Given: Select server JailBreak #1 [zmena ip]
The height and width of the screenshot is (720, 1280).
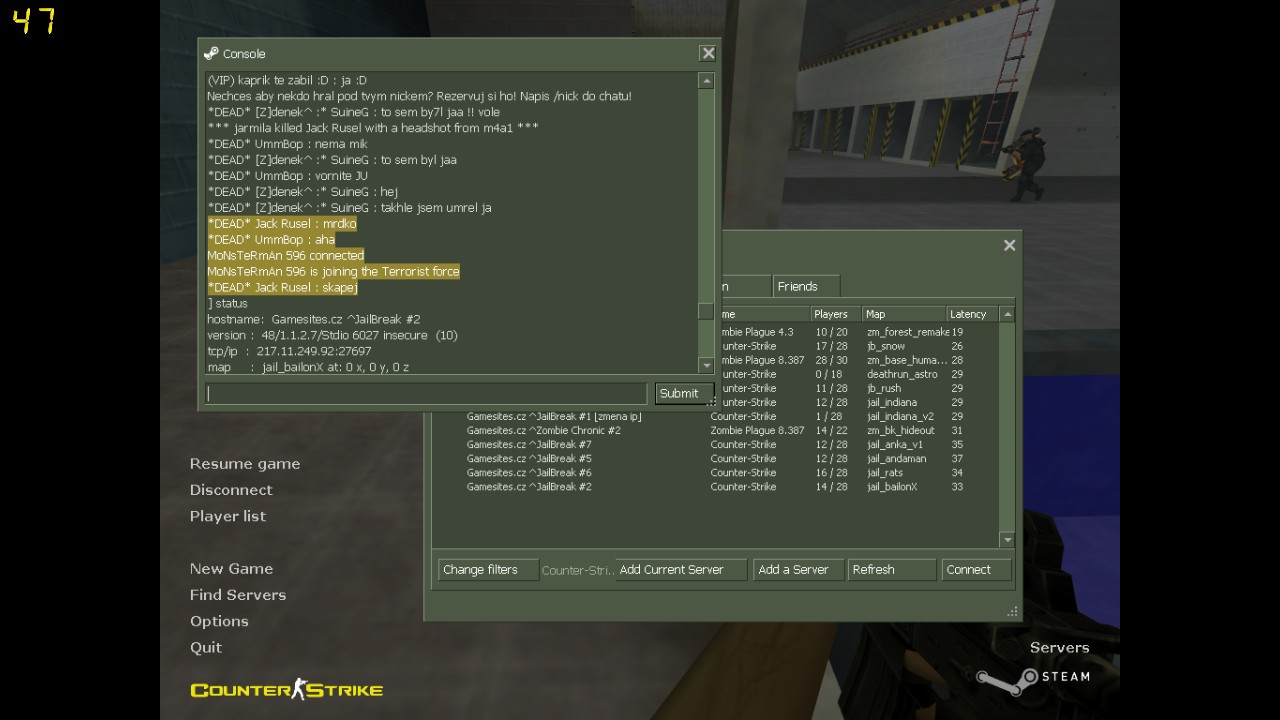Looking at the screenshot, I should pyautogui.click(x=715, y=416).
